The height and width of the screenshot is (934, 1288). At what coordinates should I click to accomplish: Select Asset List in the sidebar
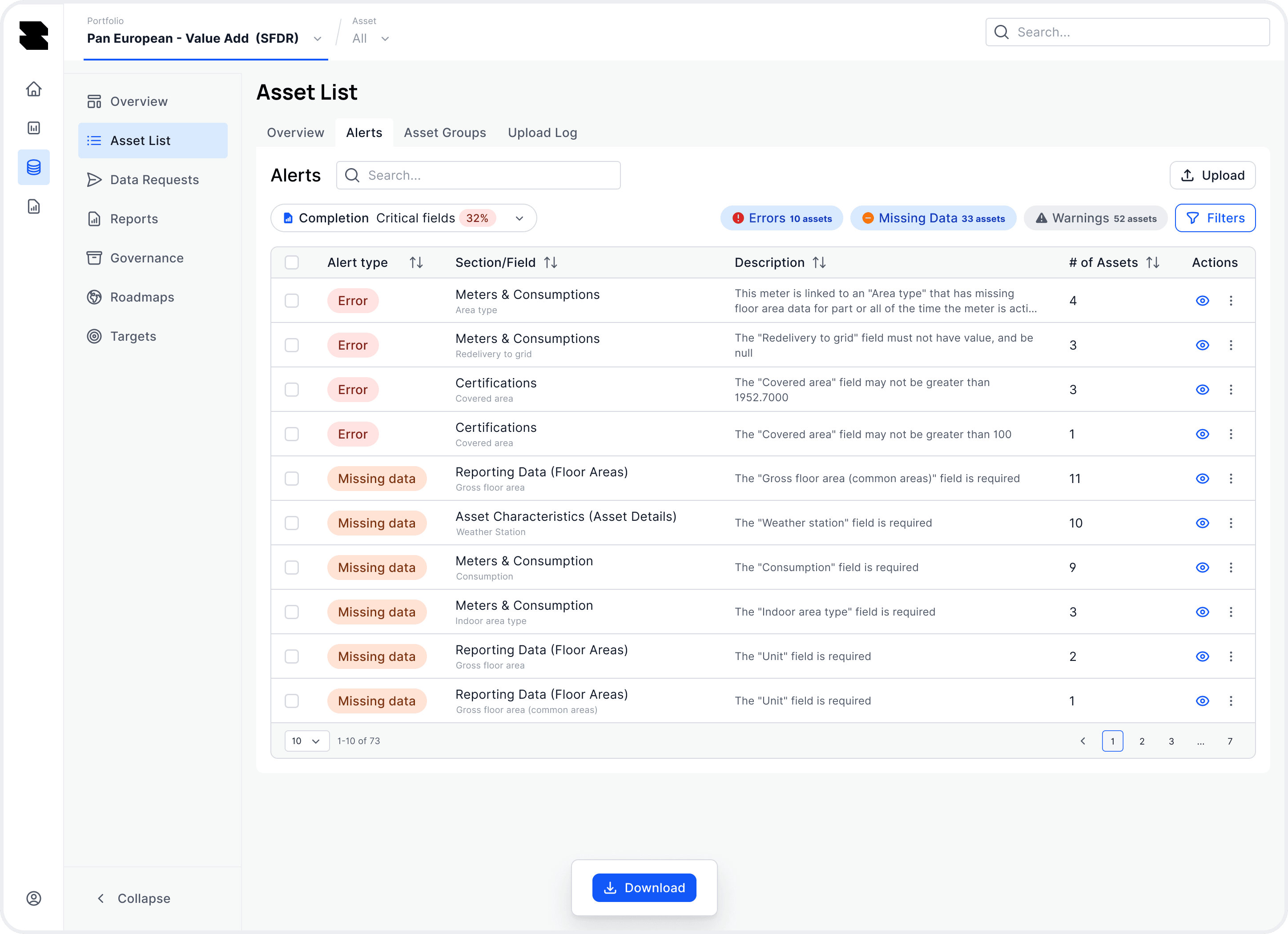153,141
